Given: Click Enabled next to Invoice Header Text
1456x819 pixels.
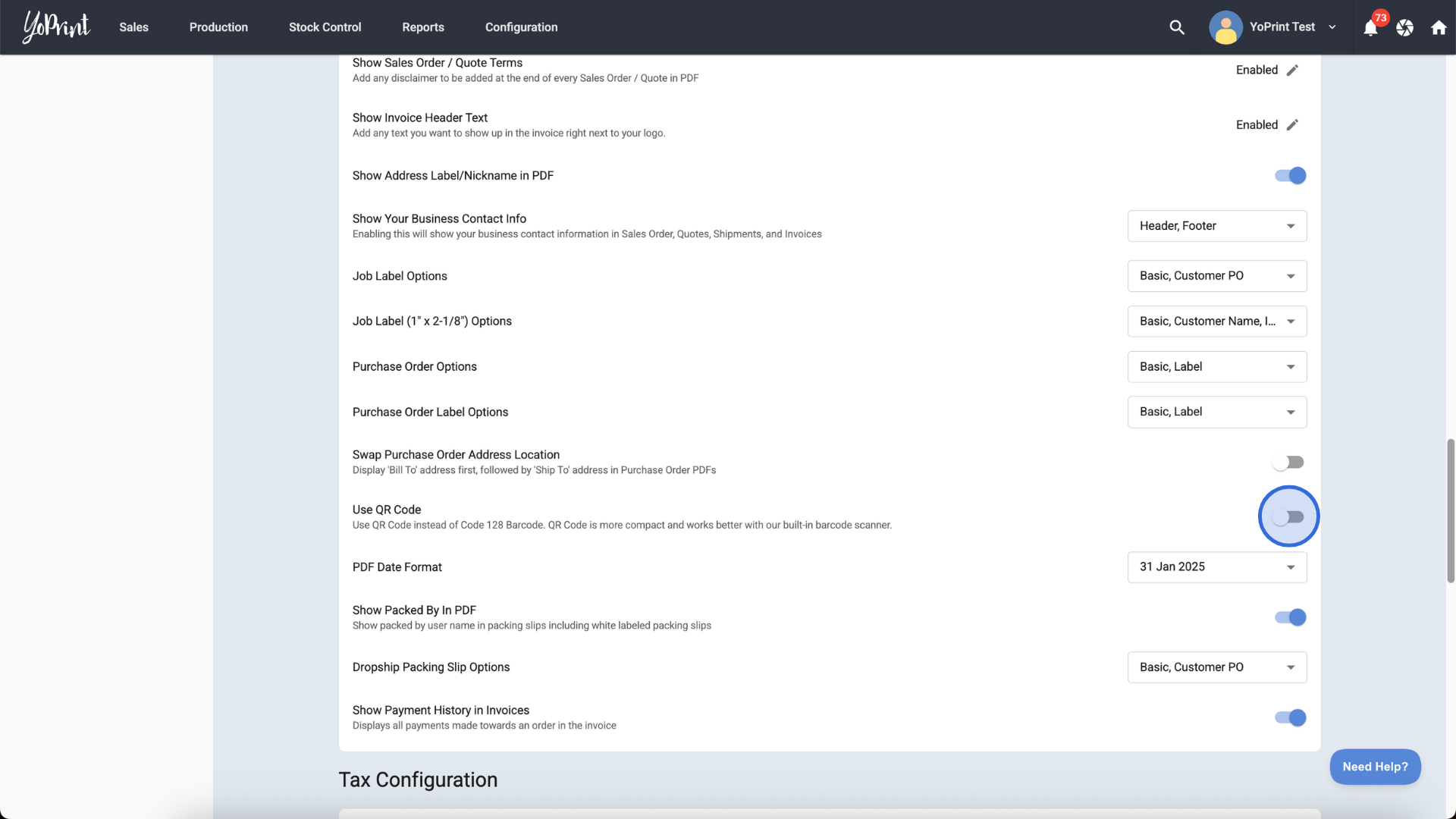Looking at the screenshot, I should point(1257,124).
